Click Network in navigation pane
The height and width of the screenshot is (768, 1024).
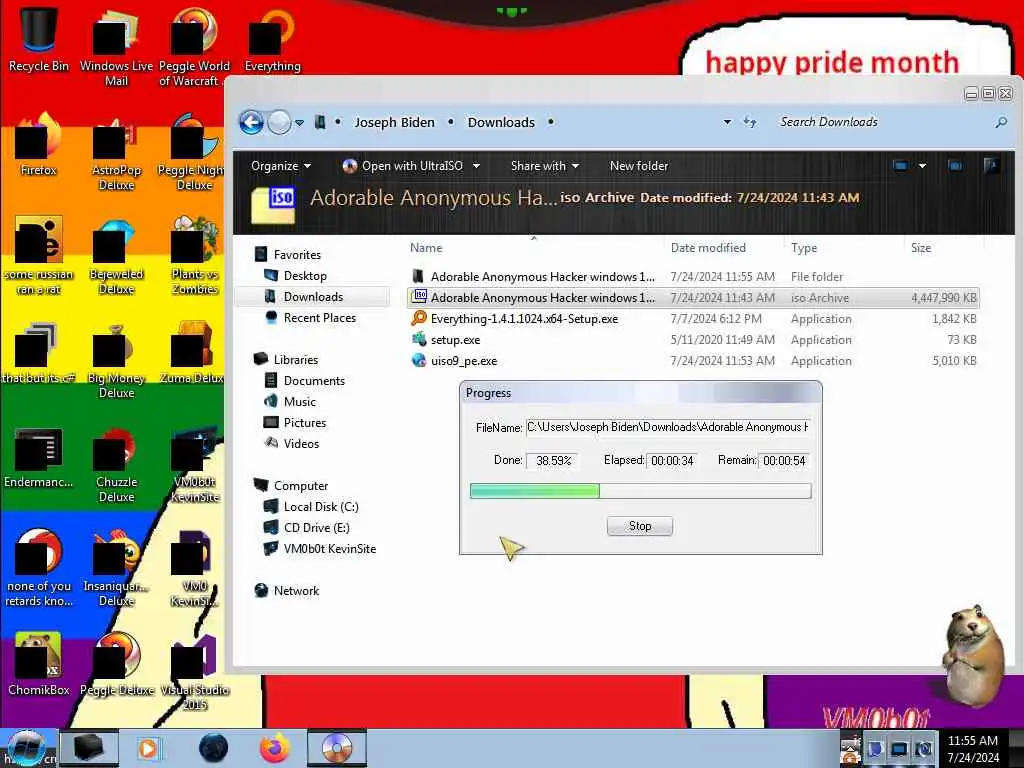click(x=296, y=591)
